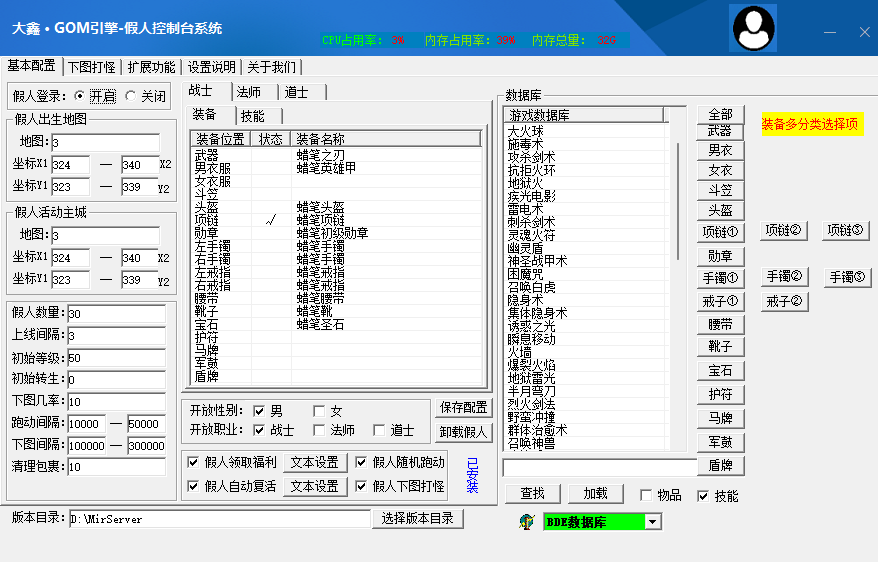878x562 pixels.
Task: Click the user avatar icon
Action: click(754, 28)
